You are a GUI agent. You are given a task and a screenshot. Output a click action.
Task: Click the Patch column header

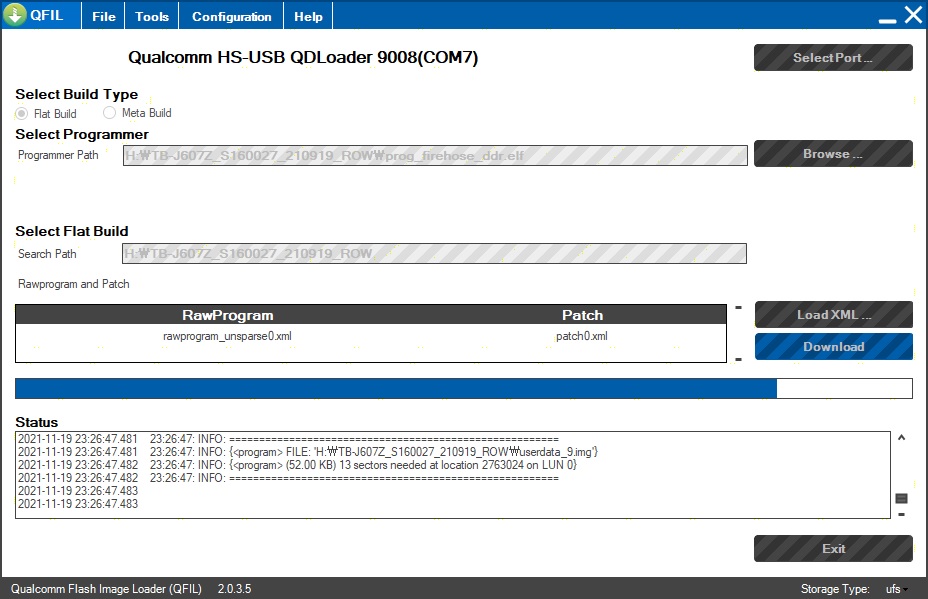click(x=582, y=315)
